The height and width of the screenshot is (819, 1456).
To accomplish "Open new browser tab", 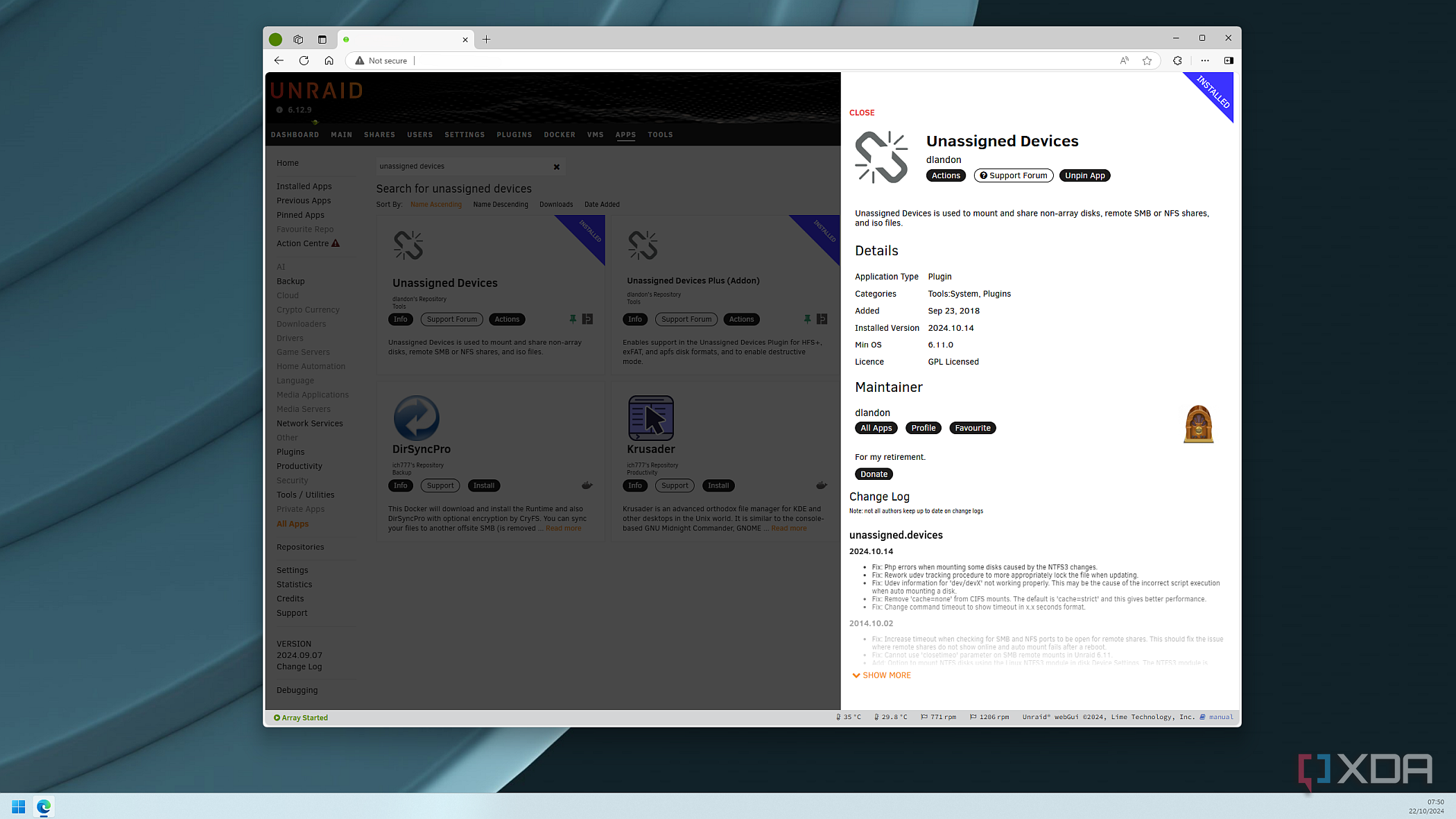I will tap(486, 40).
